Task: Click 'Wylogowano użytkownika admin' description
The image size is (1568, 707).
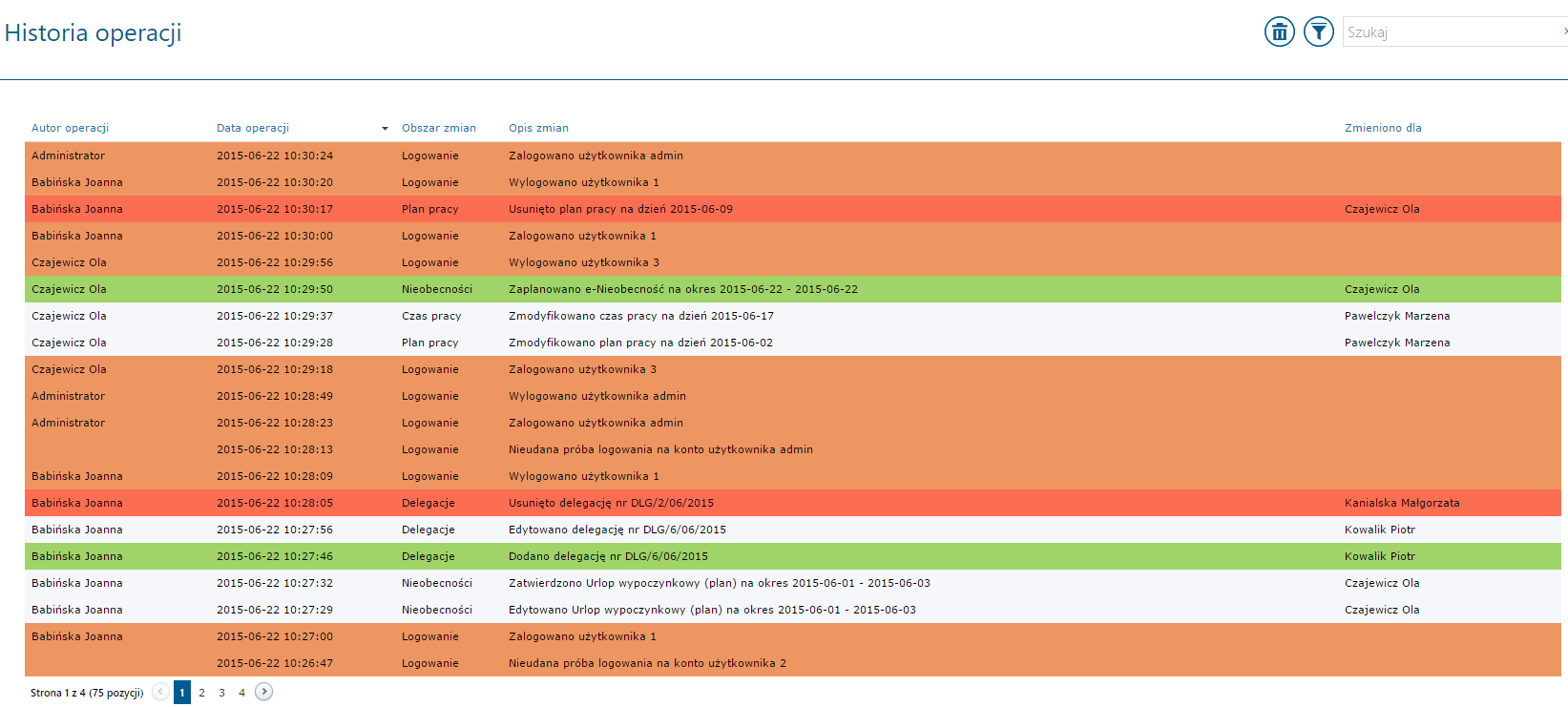Action: 597,396
